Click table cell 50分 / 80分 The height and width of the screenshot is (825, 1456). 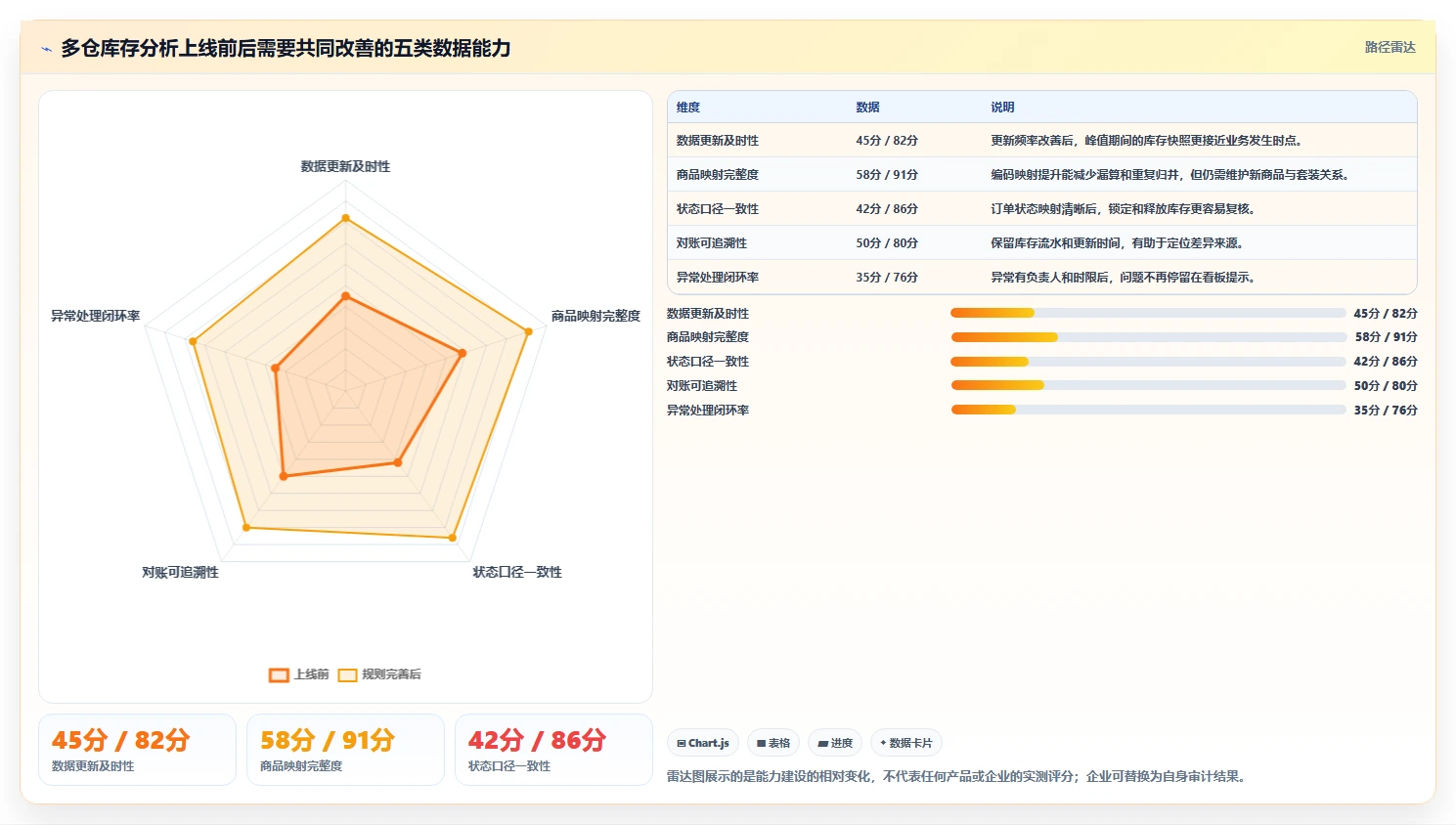887,243
